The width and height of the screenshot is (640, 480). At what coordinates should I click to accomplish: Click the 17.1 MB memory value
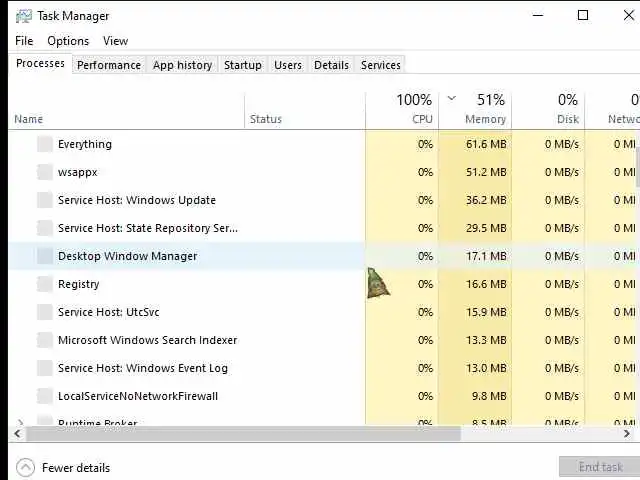pyautogui.click(x=486, y=256)
